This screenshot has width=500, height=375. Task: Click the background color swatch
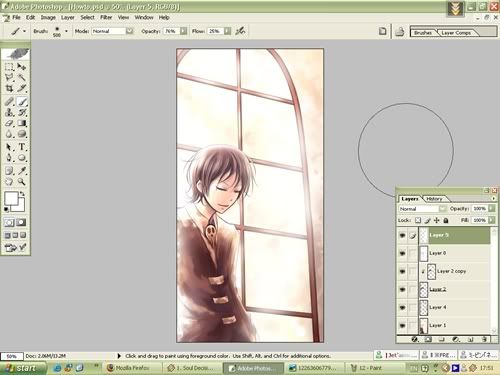[21, 207]
